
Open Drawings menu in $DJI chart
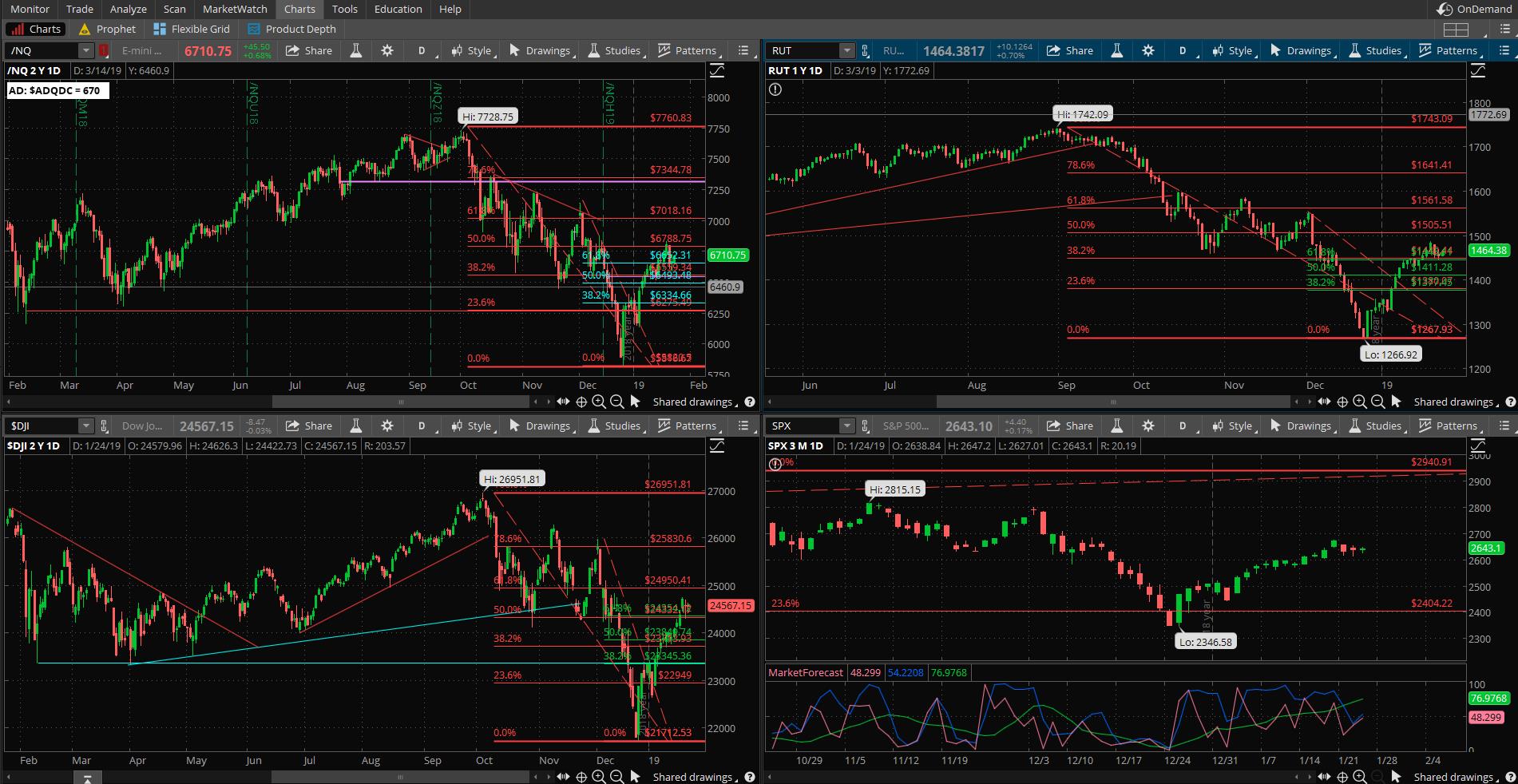coord(541,426)
